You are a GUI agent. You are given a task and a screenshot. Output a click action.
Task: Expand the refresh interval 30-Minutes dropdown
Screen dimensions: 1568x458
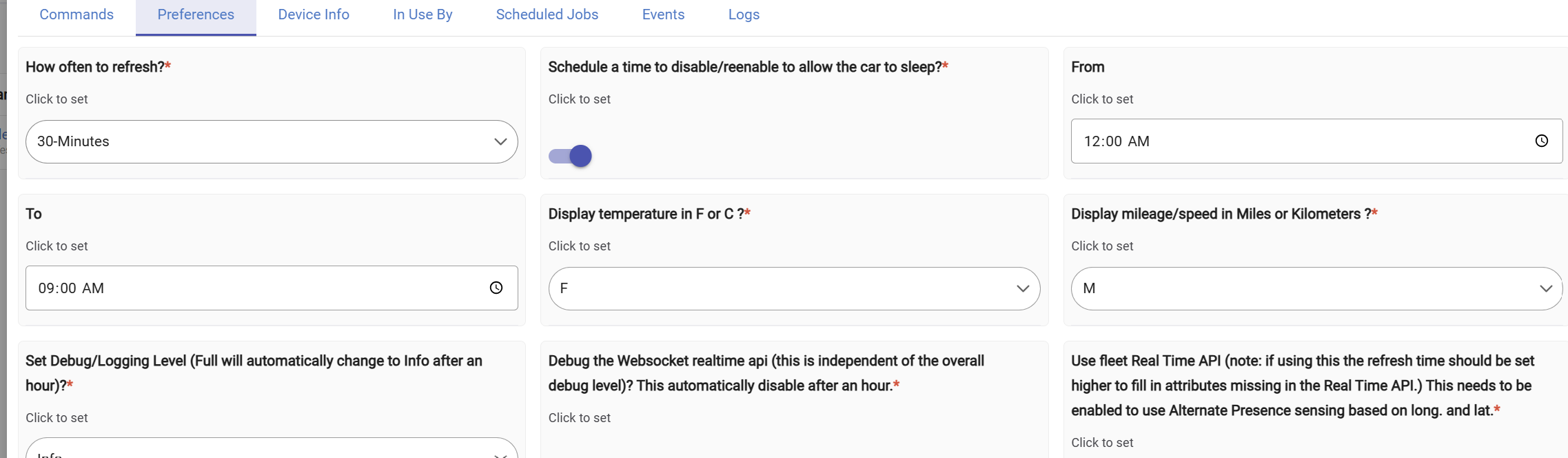[271, 141]
